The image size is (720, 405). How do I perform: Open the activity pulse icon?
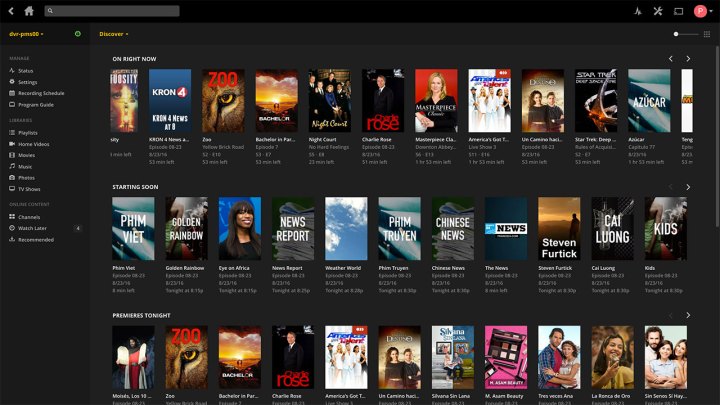coord(637,11)
